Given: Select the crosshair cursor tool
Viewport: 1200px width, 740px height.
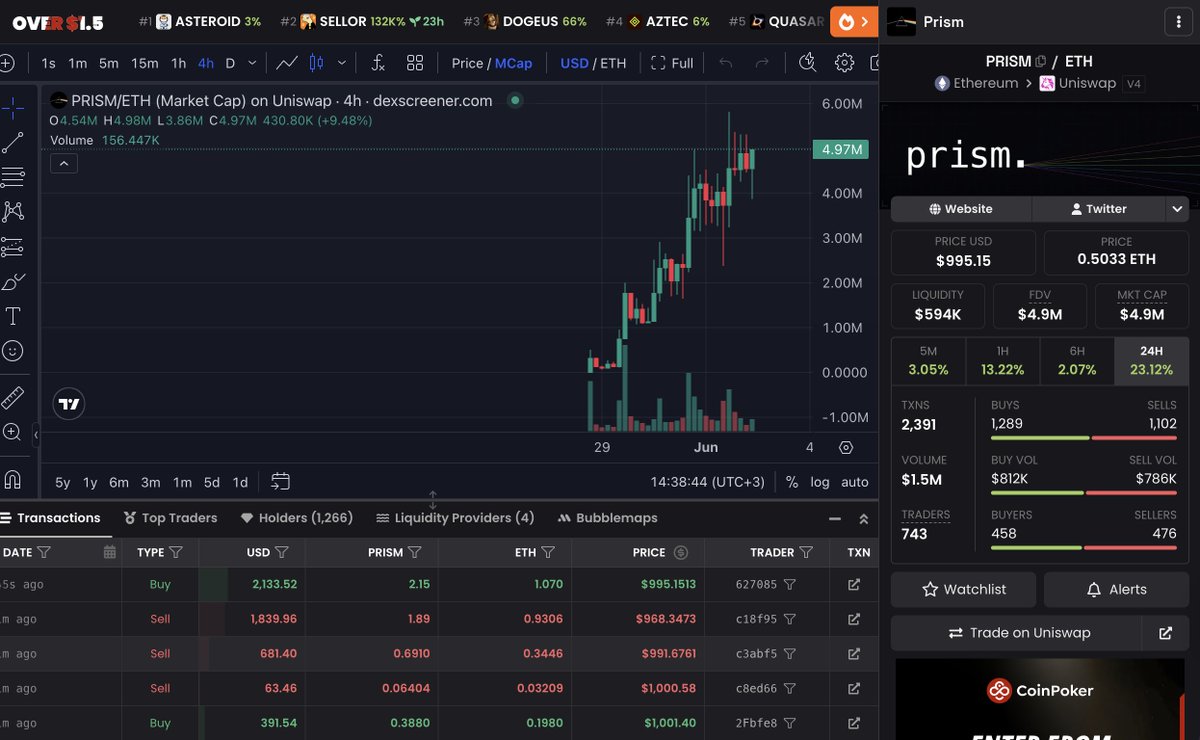Looking at the screenshot, I should [13, 108].
